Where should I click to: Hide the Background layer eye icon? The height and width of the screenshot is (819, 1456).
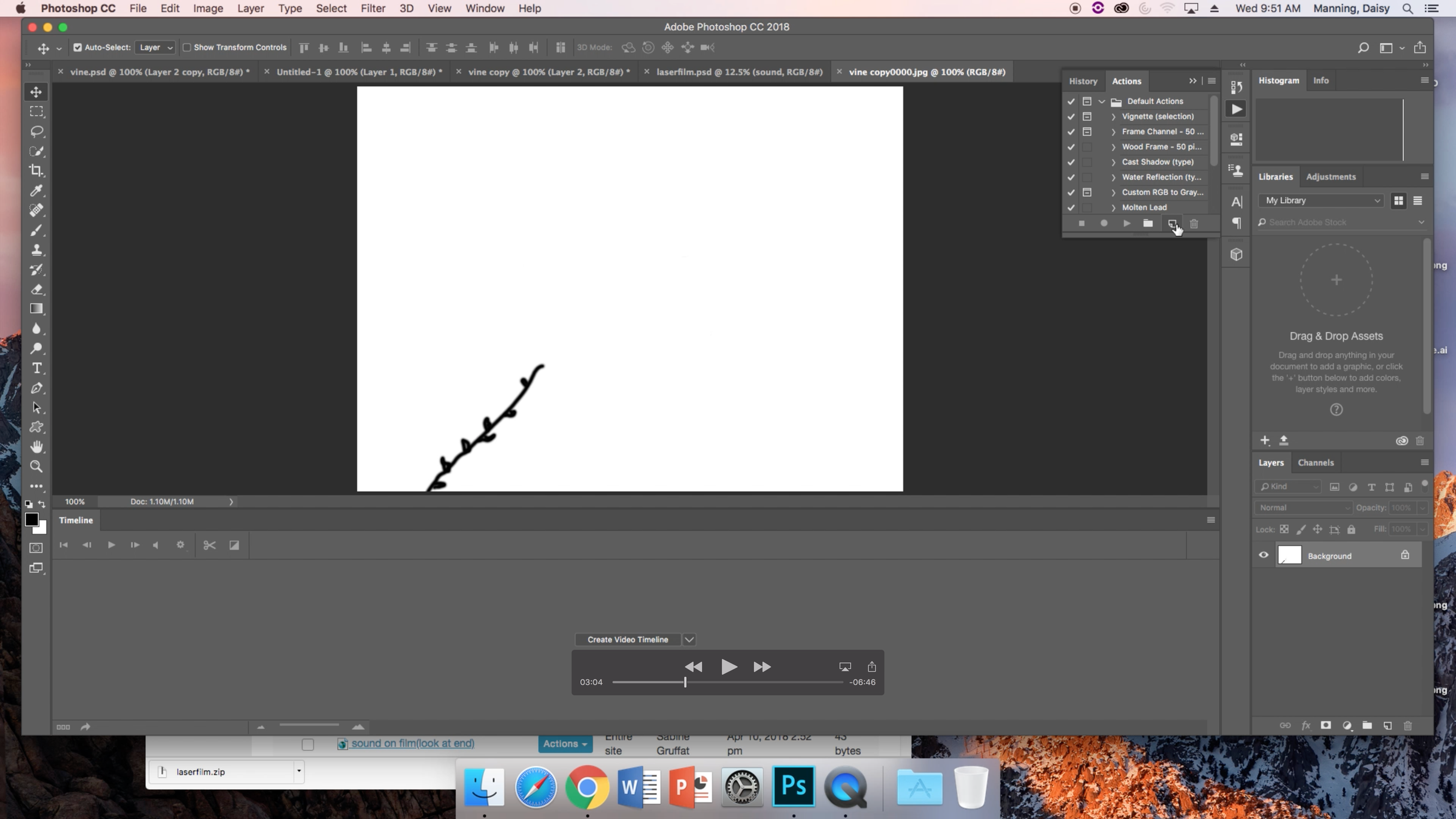coord(1264,555)
